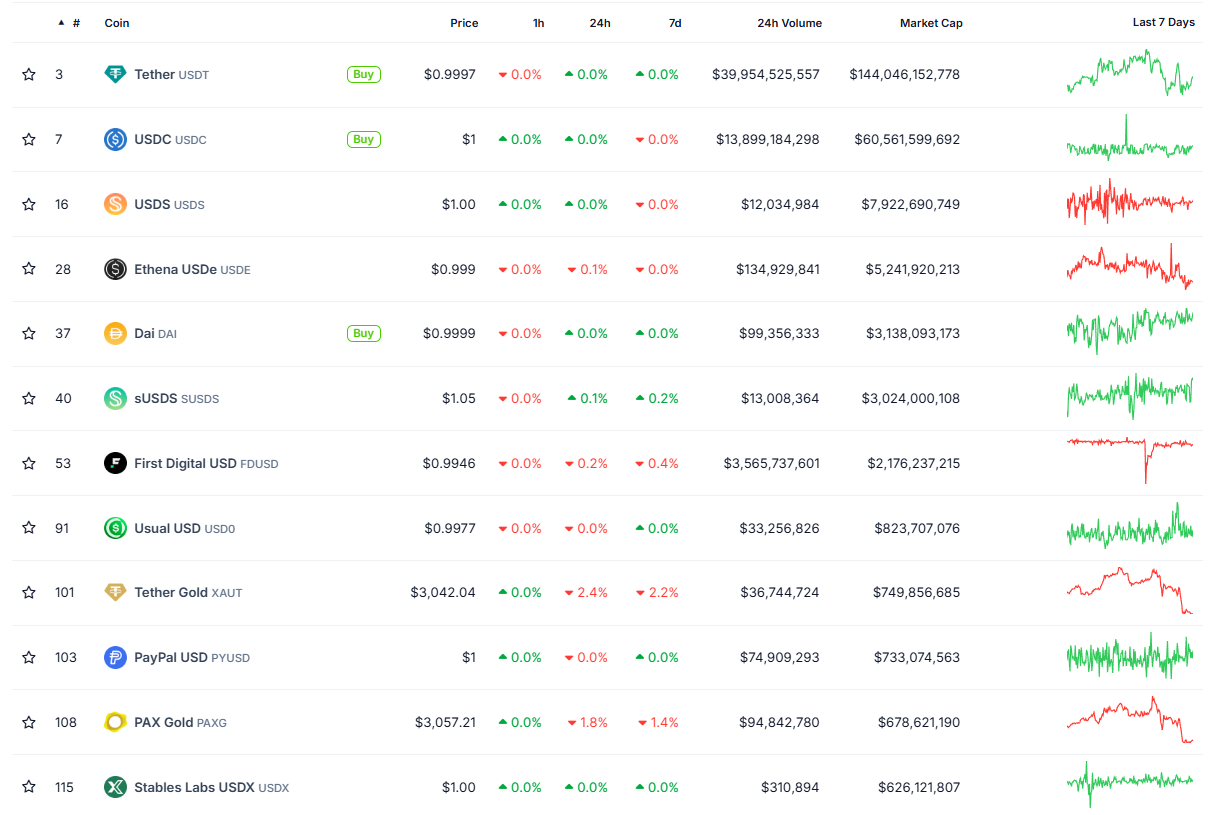Click the USDS coin logo icon
This screenshot has width=1216, height=815.
coord(116,204)
